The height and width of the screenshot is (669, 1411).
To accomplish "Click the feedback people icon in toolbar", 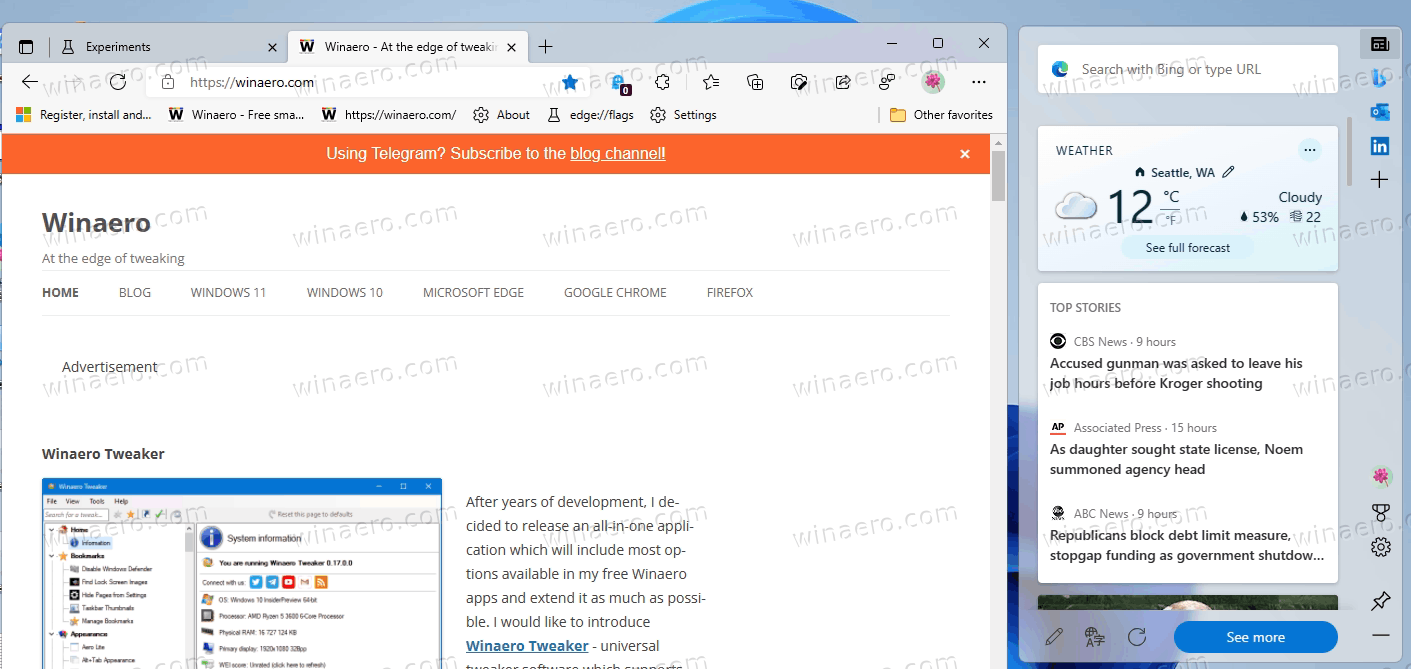I will point(887,82).
